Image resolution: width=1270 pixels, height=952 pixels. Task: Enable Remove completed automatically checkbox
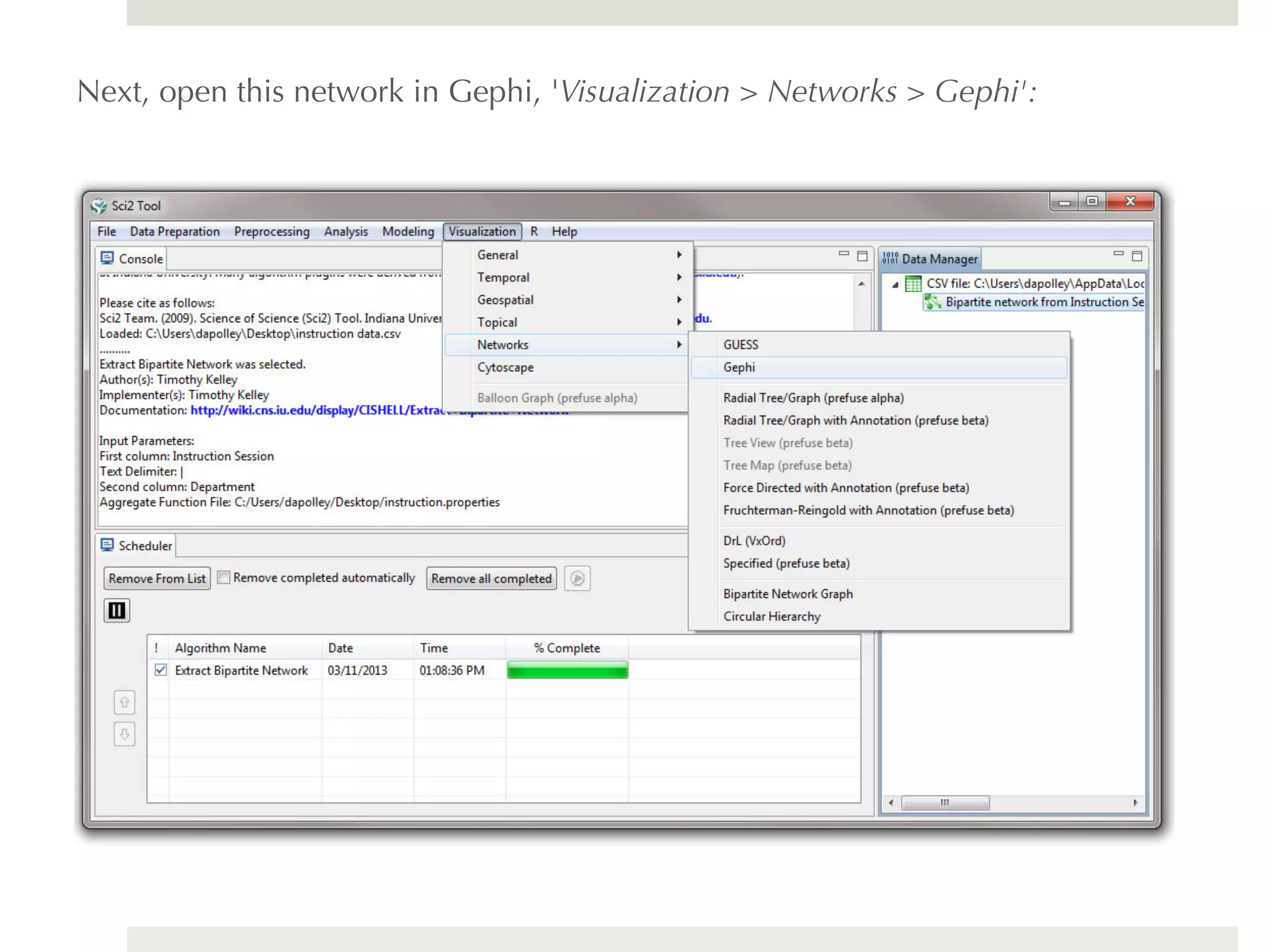pos(224,577)
